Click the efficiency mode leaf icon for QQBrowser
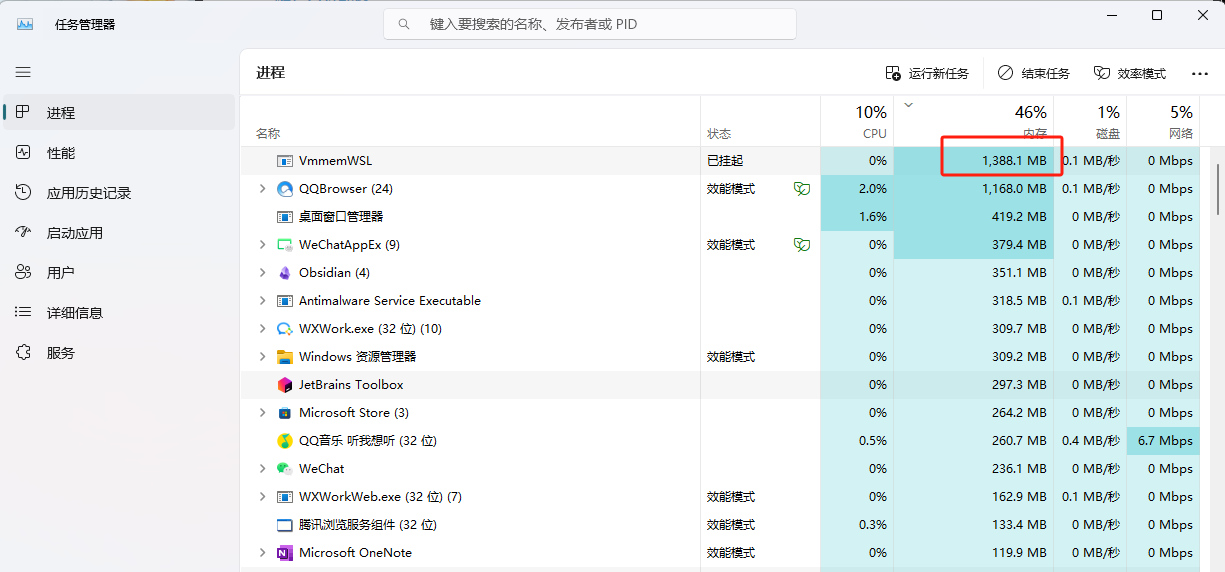The width and height of the screenshot is (1225, 572). pos(801,189)
